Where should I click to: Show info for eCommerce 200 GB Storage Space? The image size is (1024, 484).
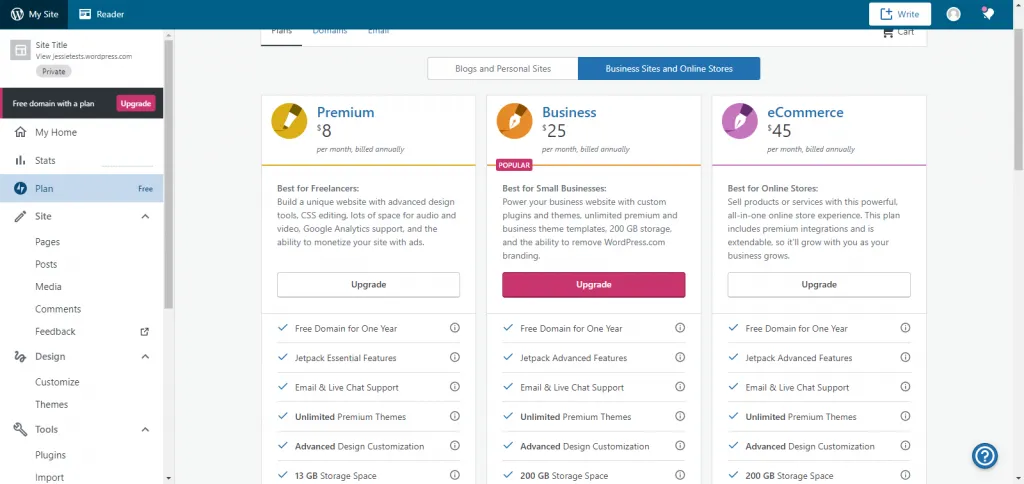click(905, 475)
